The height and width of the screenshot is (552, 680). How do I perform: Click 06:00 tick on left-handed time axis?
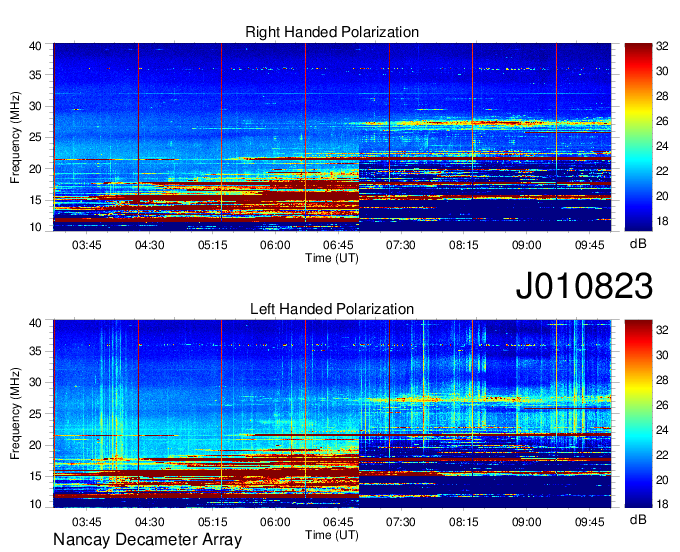[275, 522]
